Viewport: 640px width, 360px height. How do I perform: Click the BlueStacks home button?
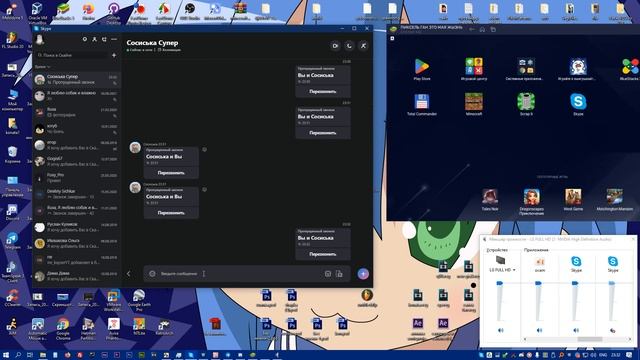[x=482, y=29]
